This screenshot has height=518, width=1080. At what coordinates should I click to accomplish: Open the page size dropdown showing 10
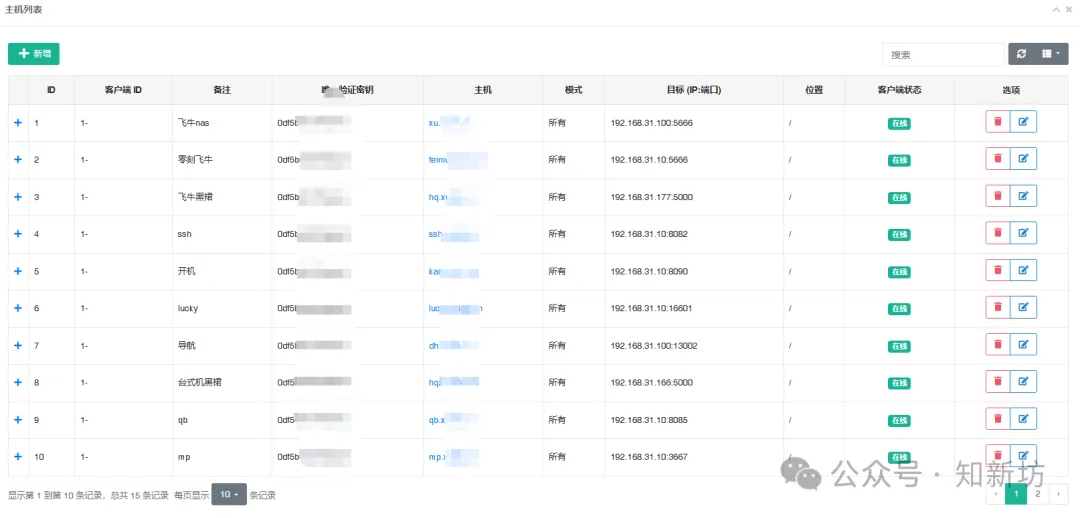(229, 495)
